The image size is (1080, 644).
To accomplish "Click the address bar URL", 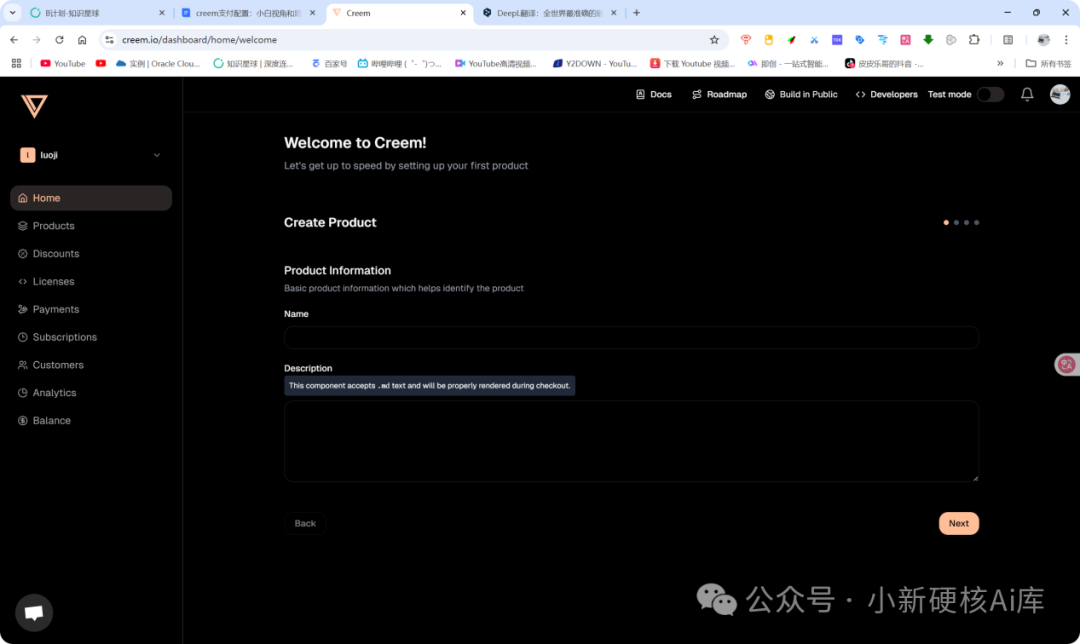I will coord(200,40).
